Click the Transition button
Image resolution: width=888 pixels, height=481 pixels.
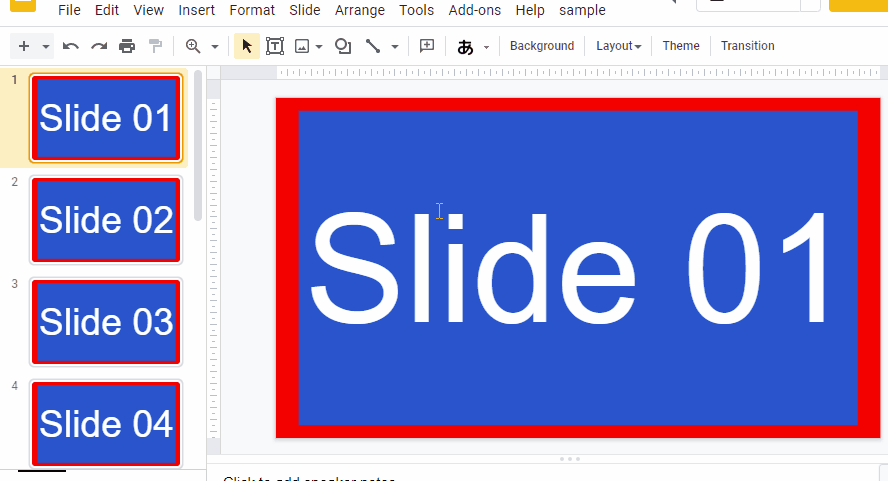(748, 46)
